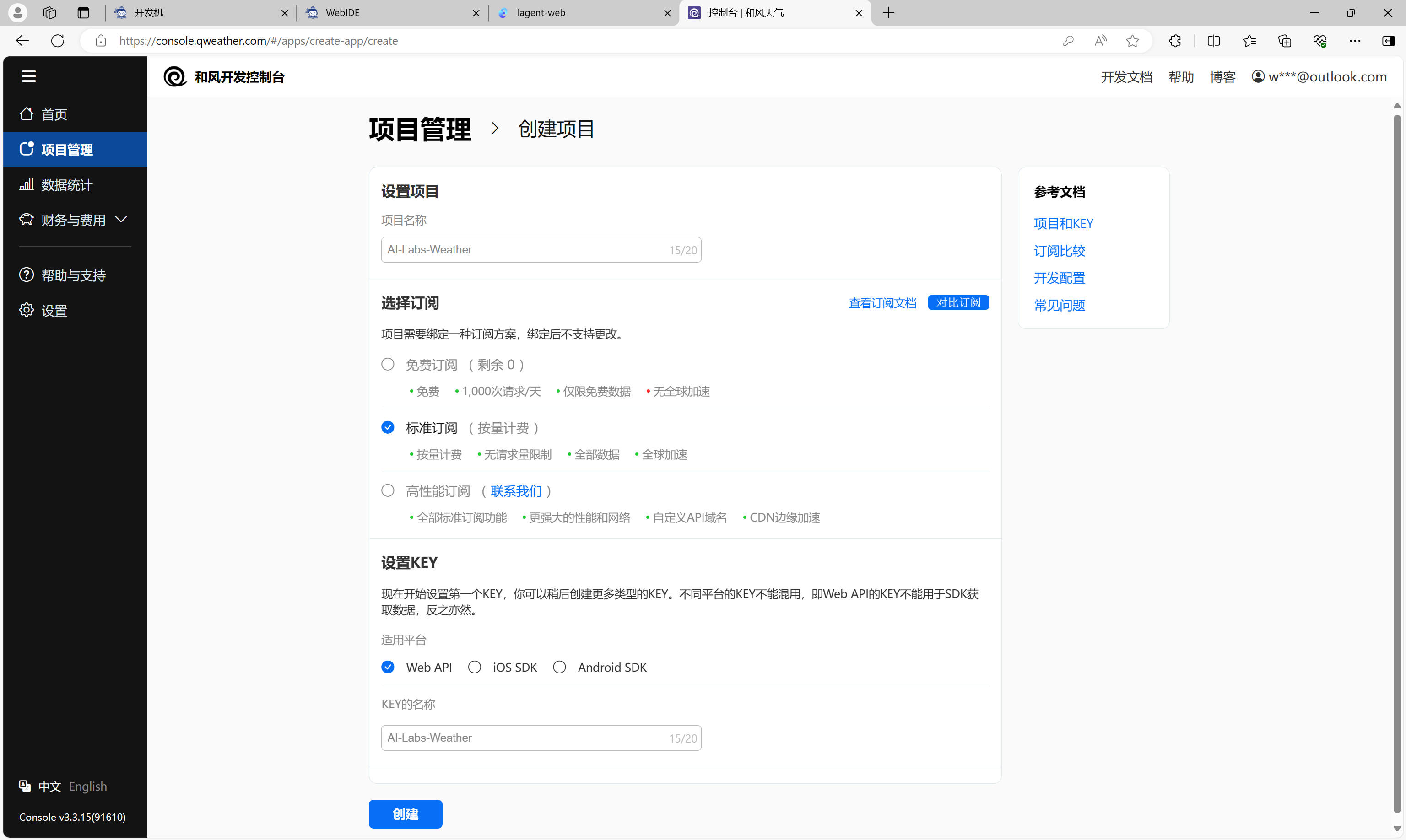
Task: Click the blue 创建 button
Action: (x=406, y=814)
